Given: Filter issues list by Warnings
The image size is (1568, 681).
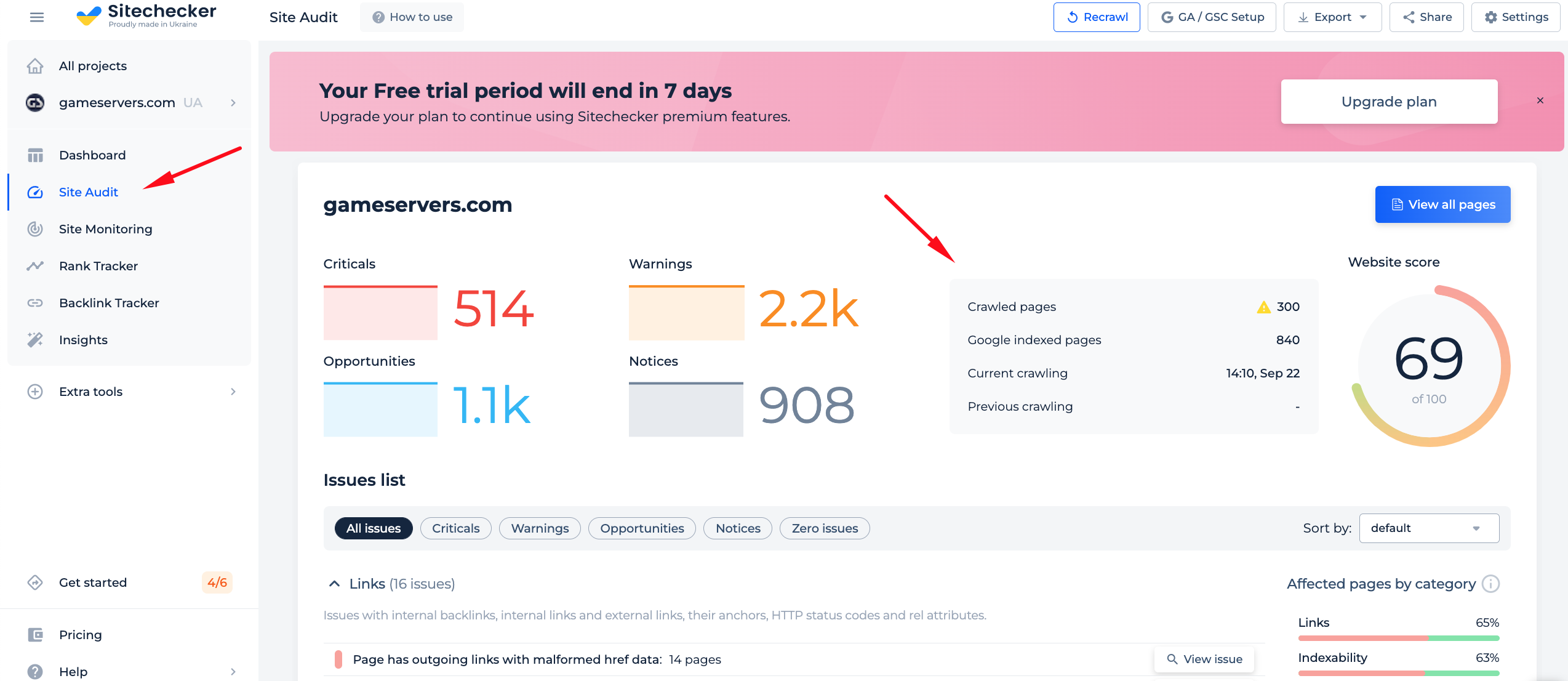Looking at the screenshot, I should 540,528.
